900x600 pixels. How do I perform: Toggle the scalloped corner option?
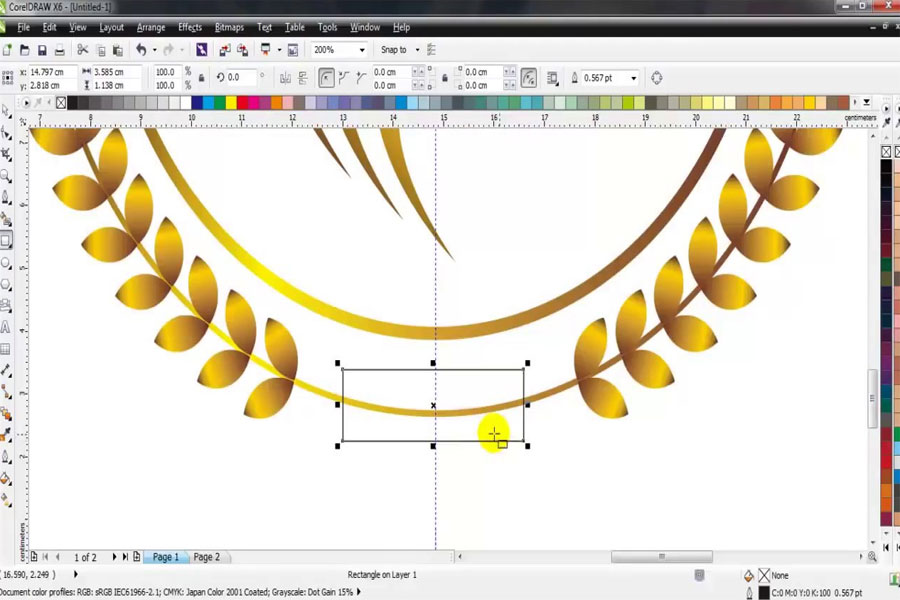click(x=344, y=78)
